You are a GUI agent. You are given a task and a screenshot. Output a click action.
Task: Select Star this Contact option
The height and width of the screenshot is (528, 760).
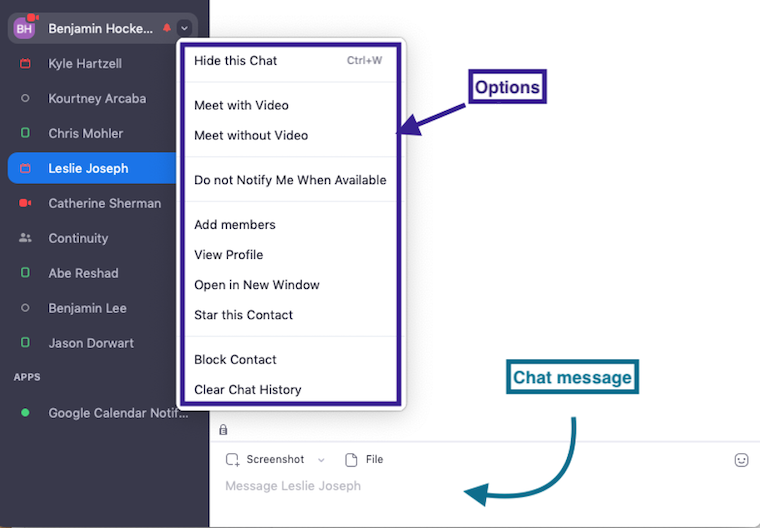tap(244, 315)
